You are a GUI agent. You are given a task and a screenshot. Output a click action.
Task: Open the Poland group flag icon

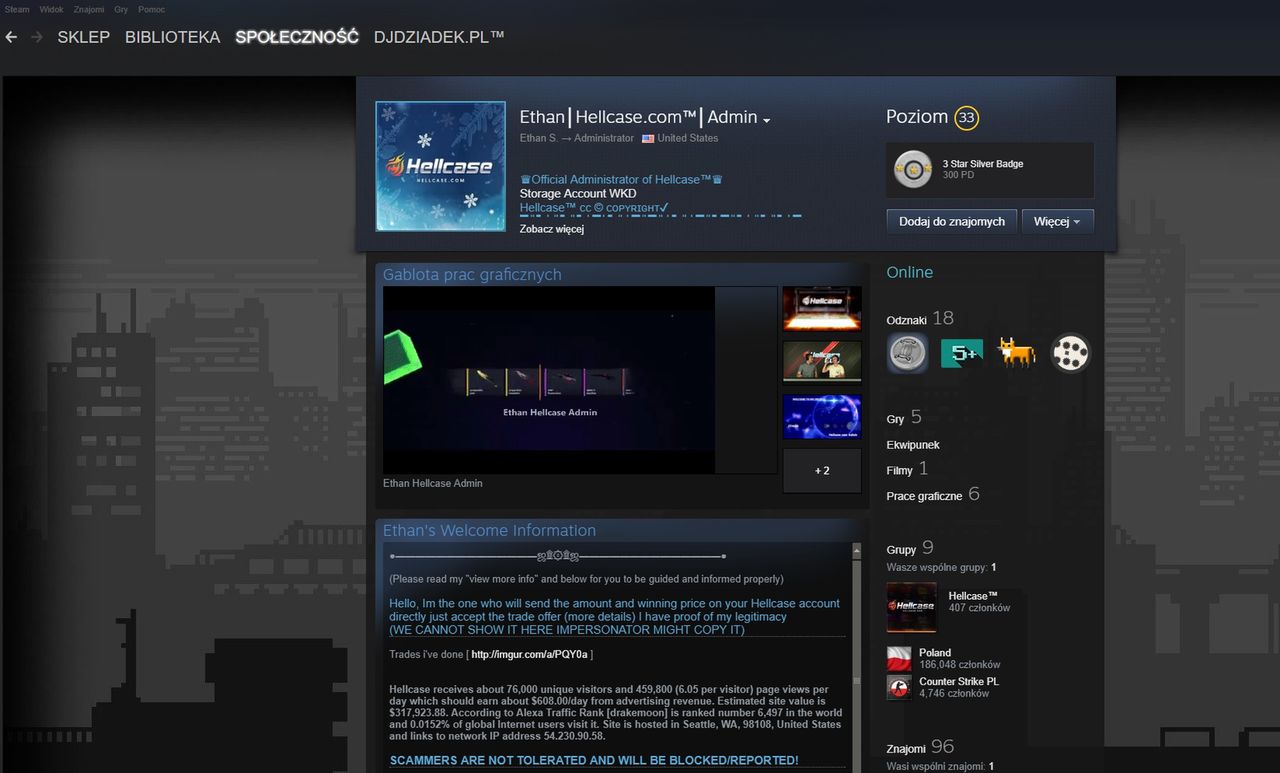(899, 659)
